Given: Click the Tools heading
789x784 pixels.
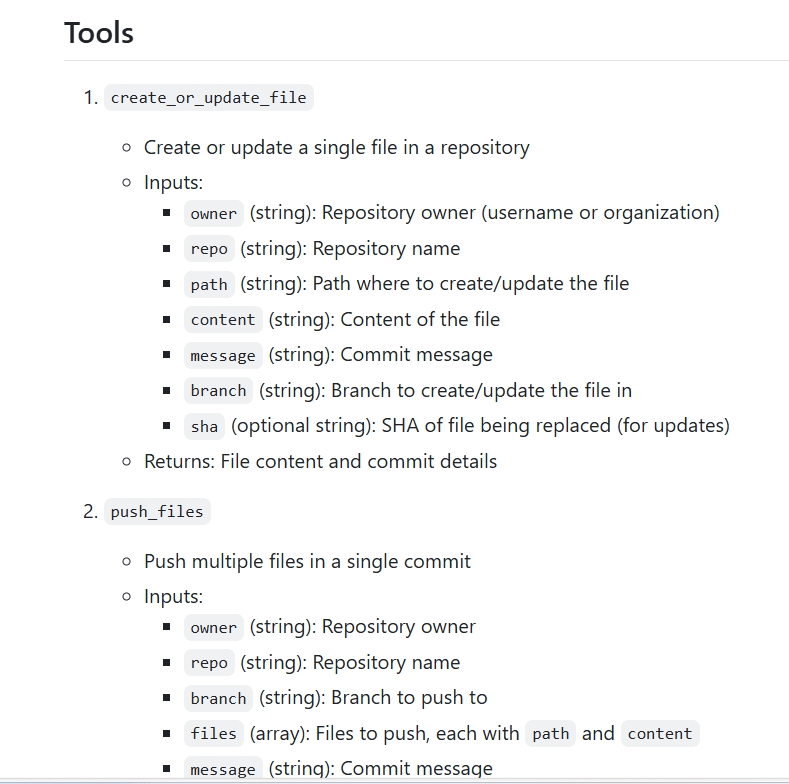Looking at the screenshot, I should [x=99, y=33].
